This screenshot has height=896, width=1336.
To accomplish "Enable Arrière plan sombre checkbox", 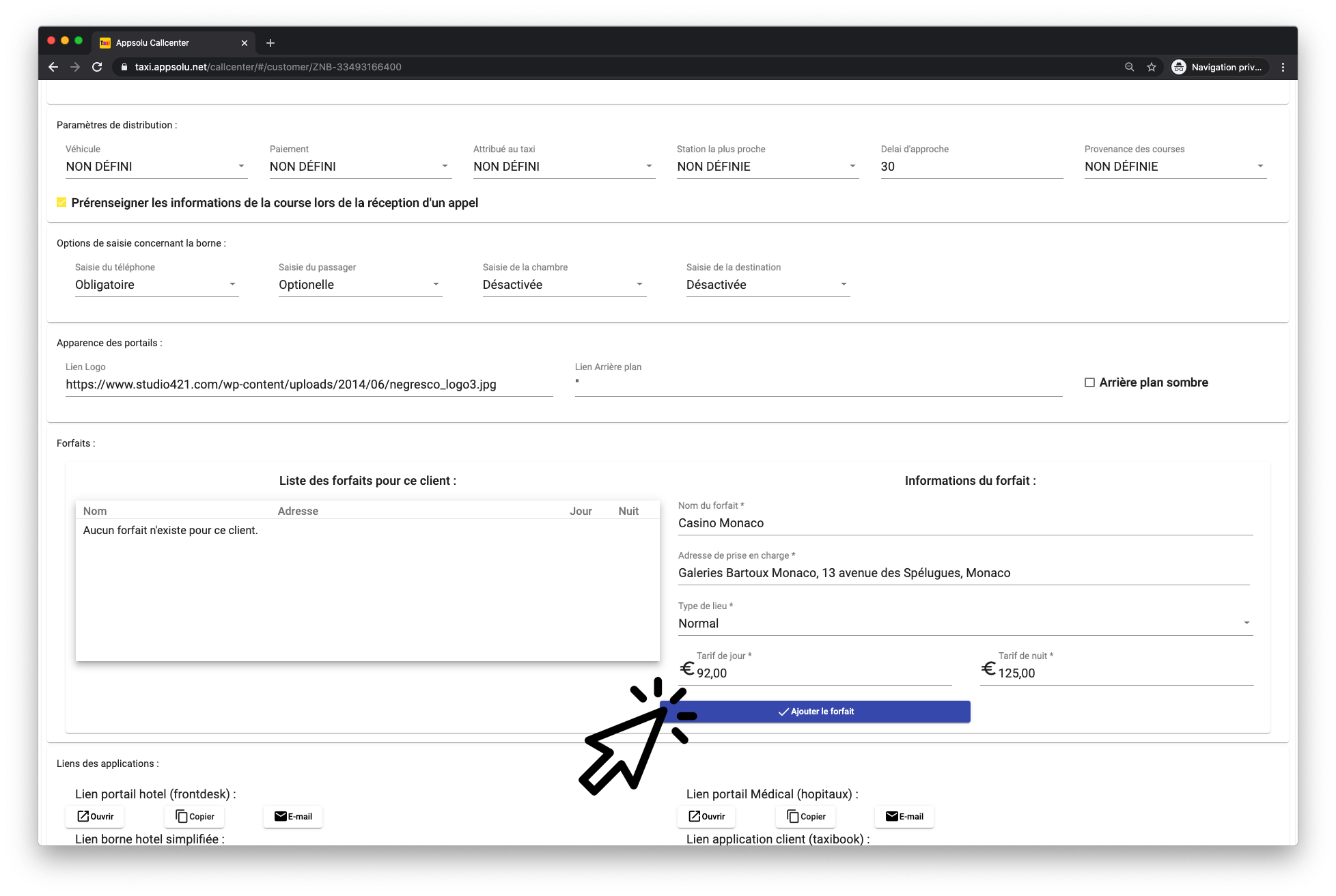I will (1090, 382).
